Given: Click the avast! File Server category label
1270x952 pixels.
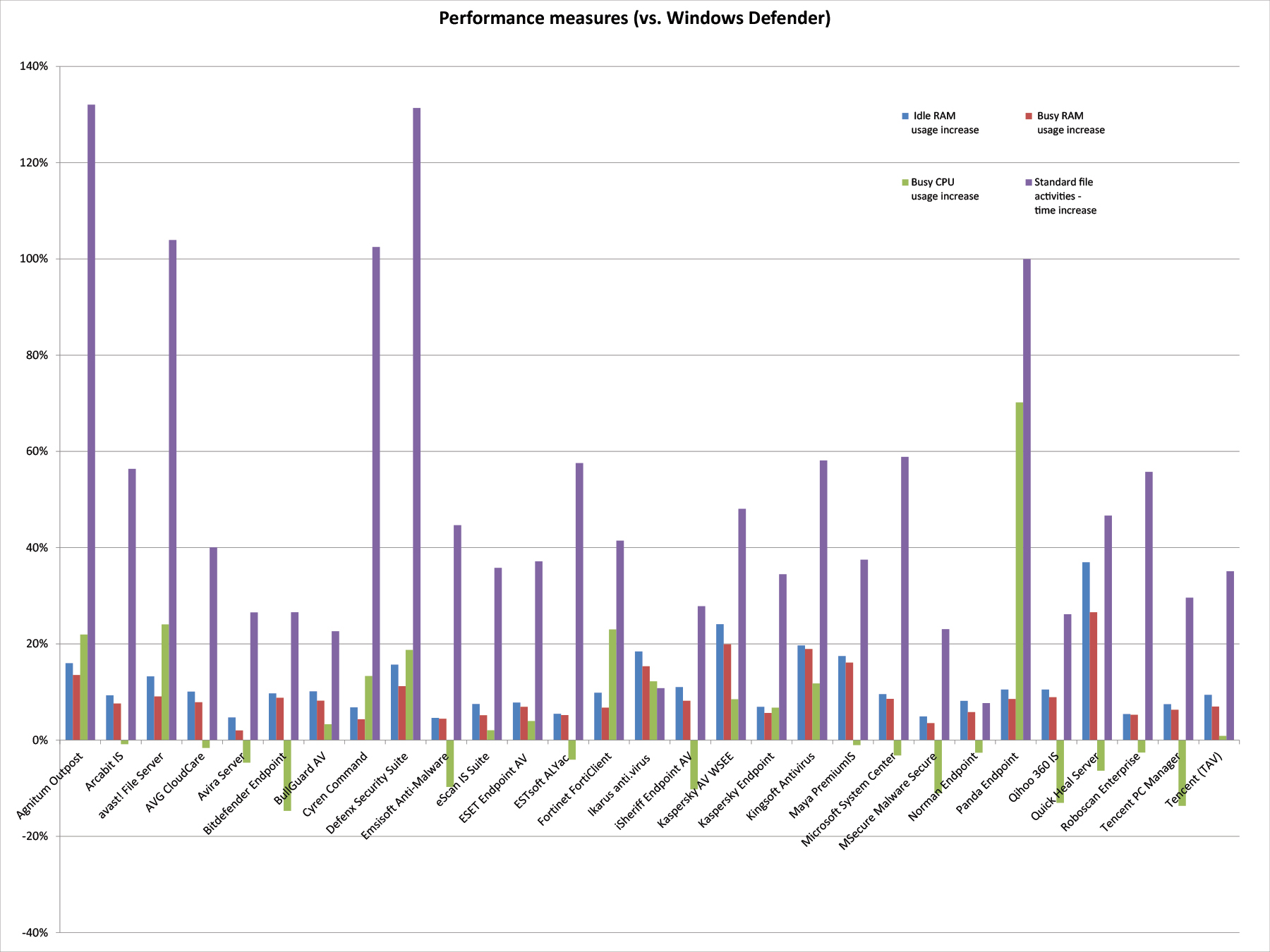Looking at the screenshot, I should [131, 785].
